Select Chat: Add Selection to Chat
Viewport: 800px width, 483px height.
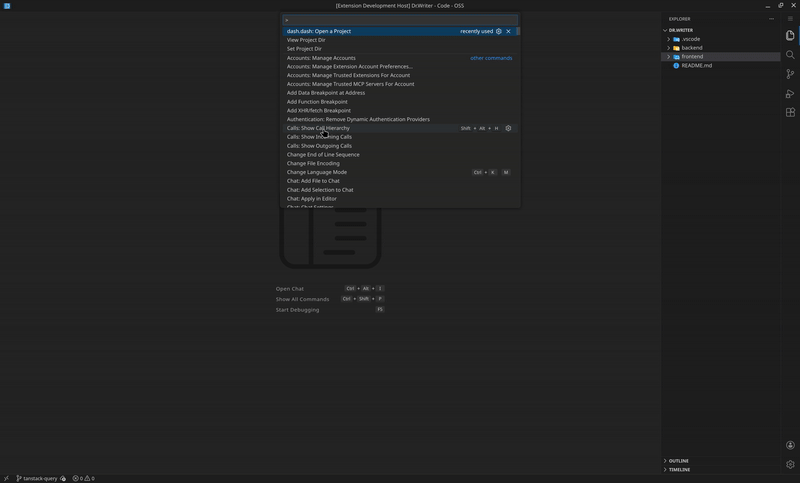400,190
